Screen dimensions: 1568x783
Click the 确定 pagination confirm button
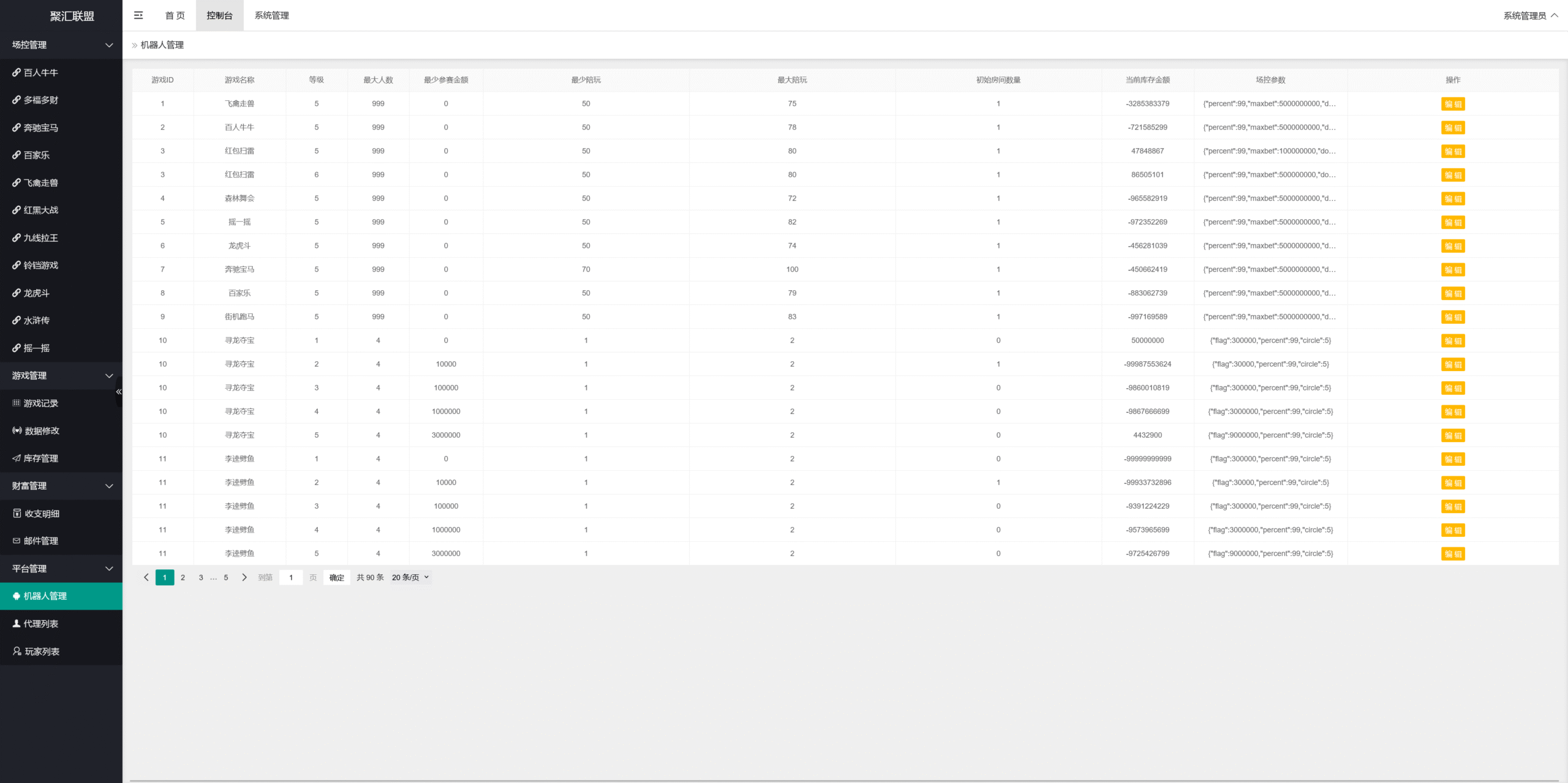point(336,577)
